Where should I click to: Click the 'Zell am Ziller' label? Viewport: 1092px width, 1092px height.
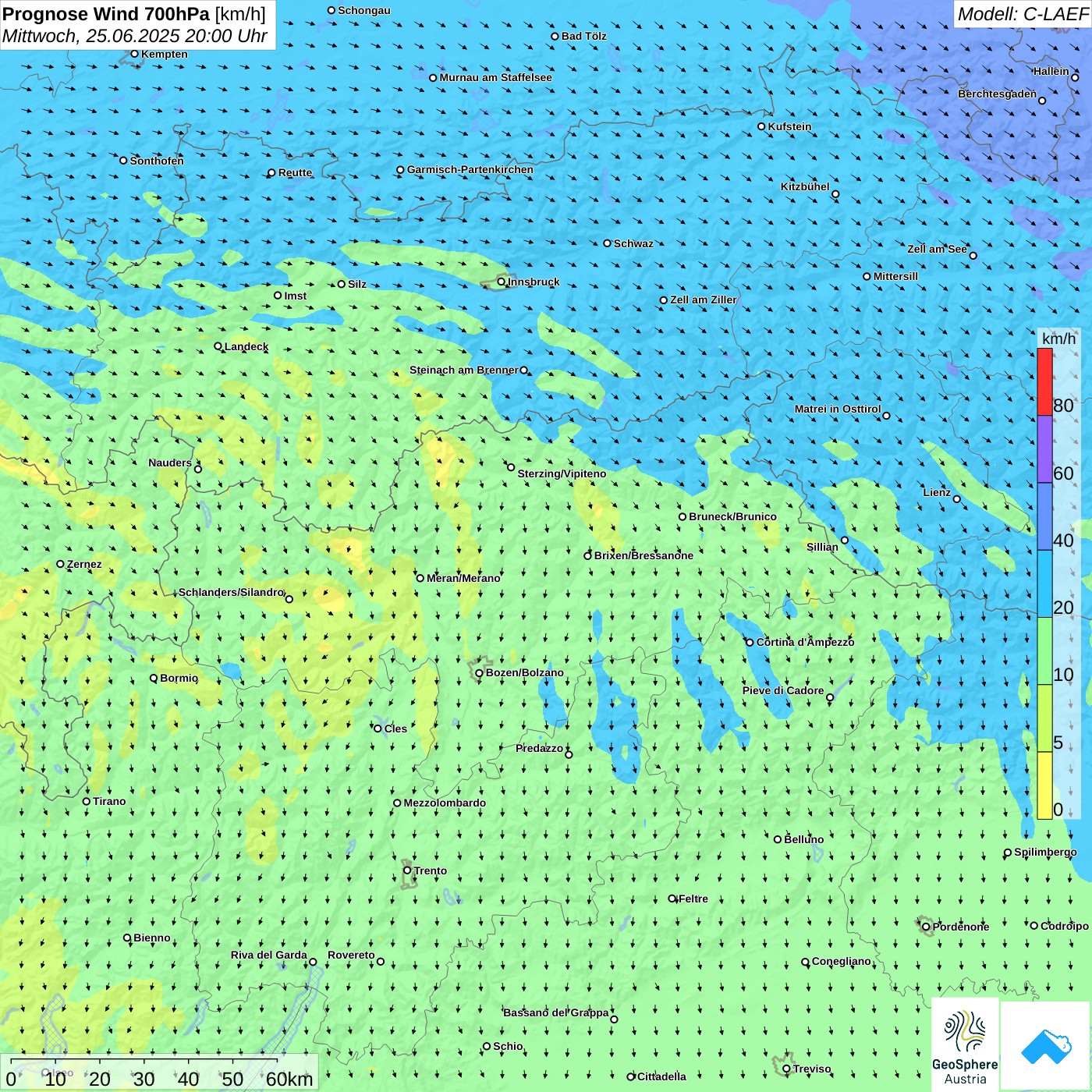(x=704, y=300)
